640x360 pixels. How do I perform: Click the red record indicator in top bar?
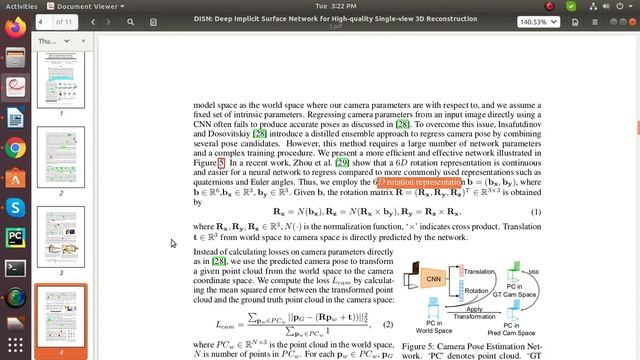click(x=550, y=6)
